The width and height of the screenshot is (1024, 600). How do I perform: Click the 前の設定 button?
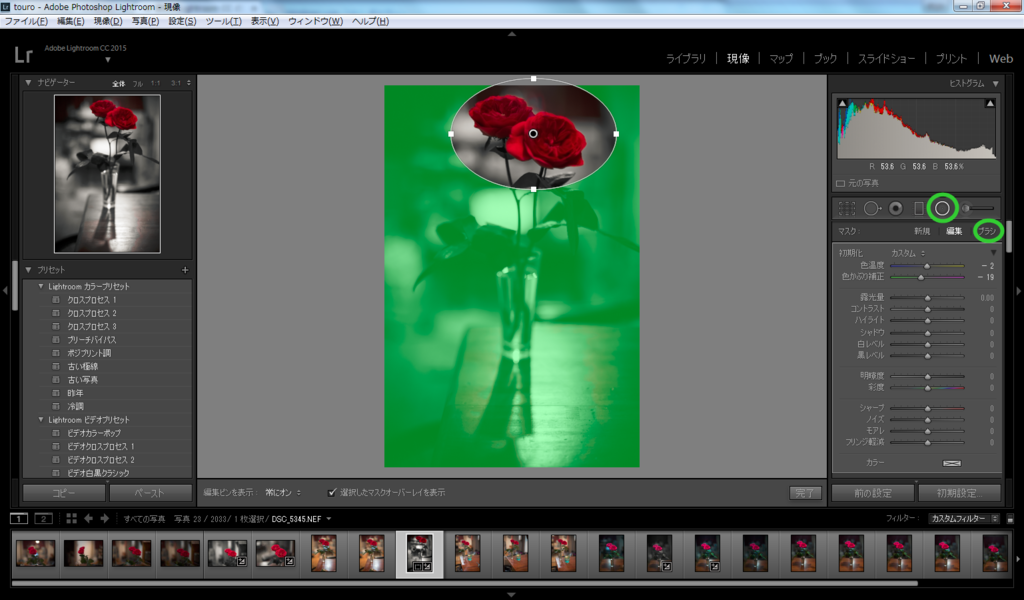[x=873, y=493]
